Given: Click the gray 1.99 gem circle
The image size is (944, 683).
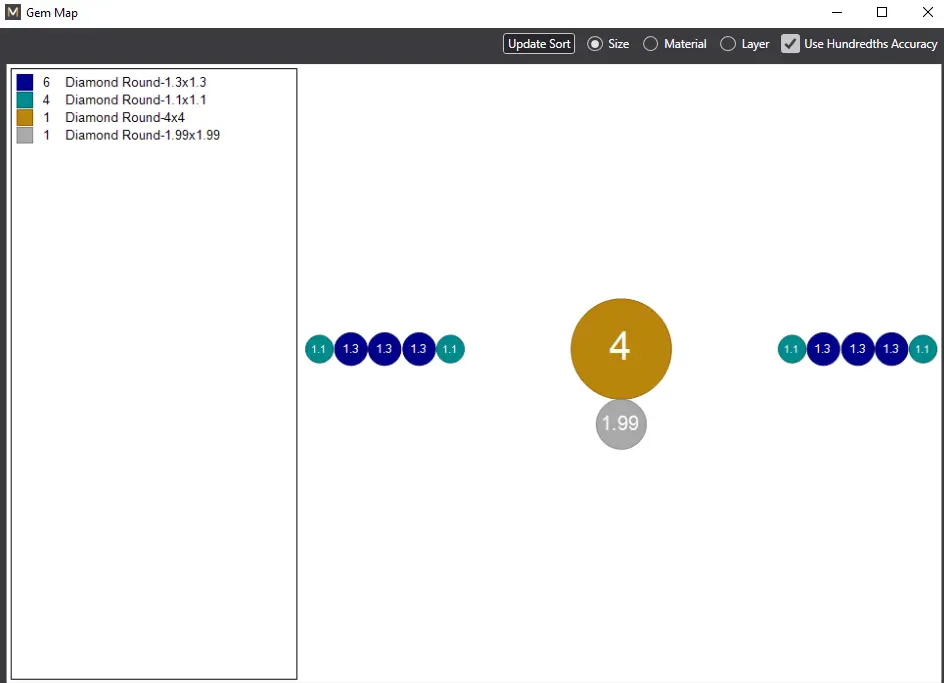Looking at the screenshot, I should [x=621, y=424].
